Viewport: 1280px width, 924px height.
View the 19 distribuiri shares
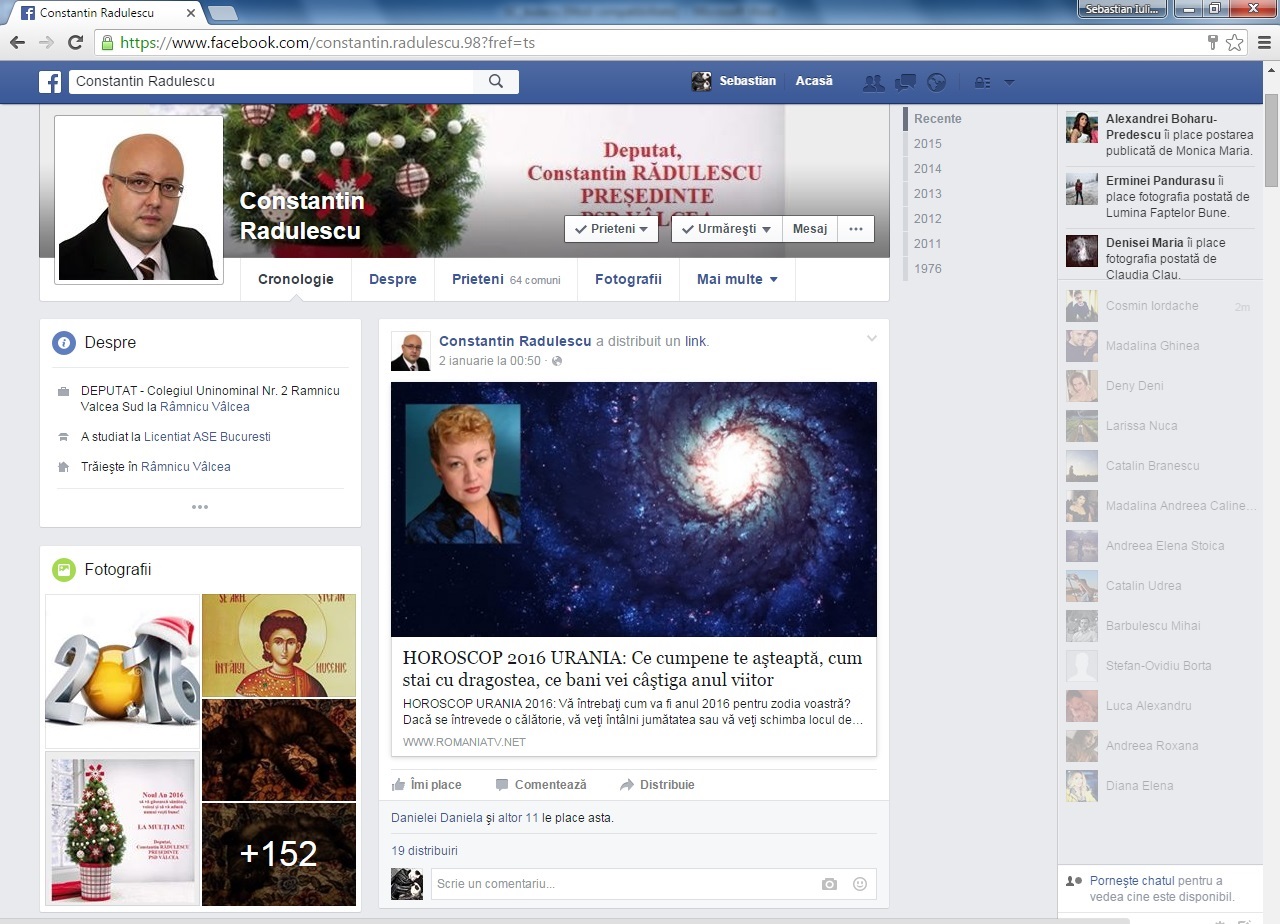[424, 851]
